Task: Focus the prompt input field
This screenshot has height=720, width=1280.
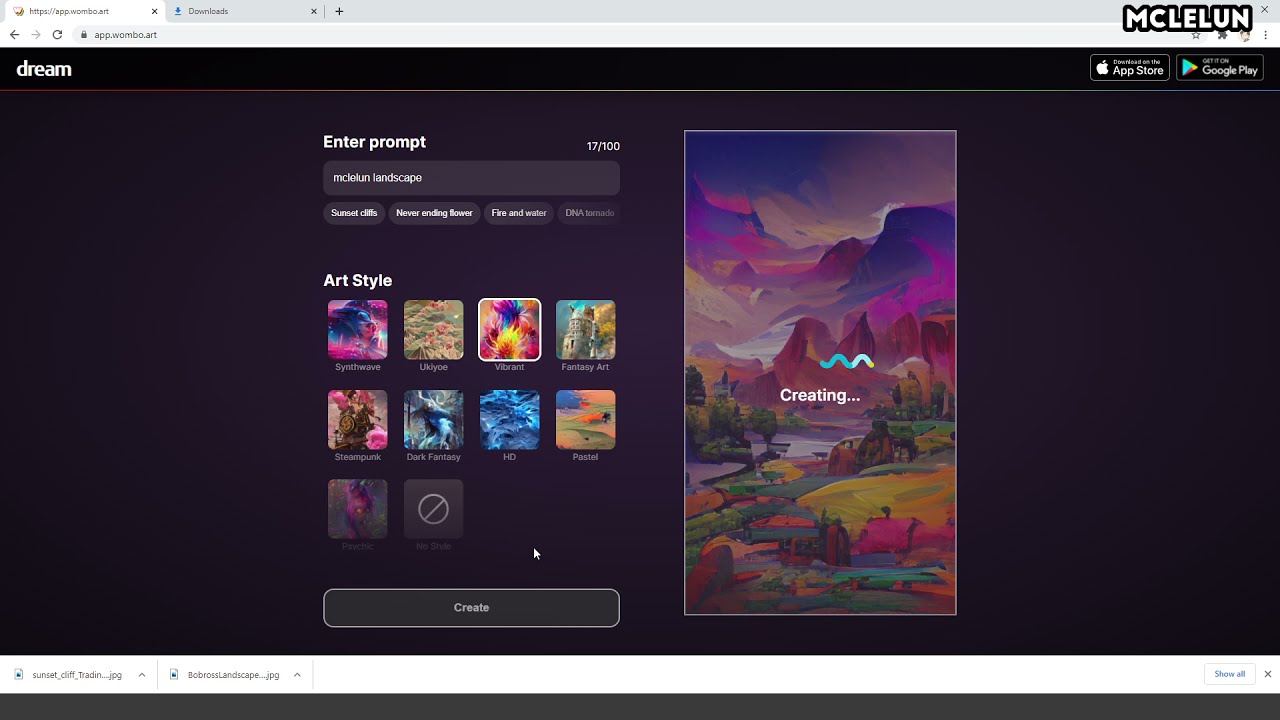Action: pyautogui.click(x=471, y=178)
